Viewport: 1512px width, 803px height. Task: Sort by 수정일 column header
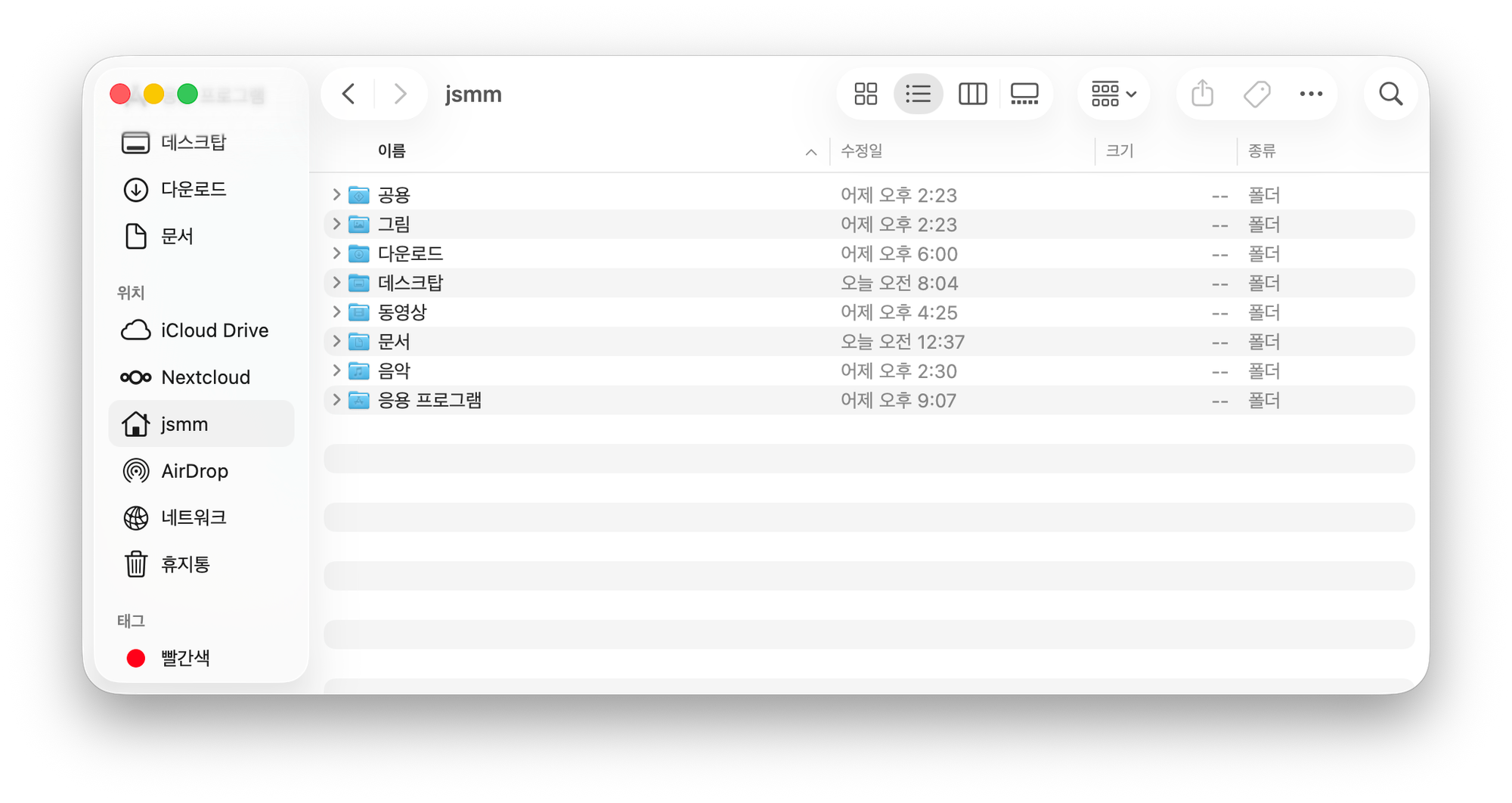pos(862,151)
